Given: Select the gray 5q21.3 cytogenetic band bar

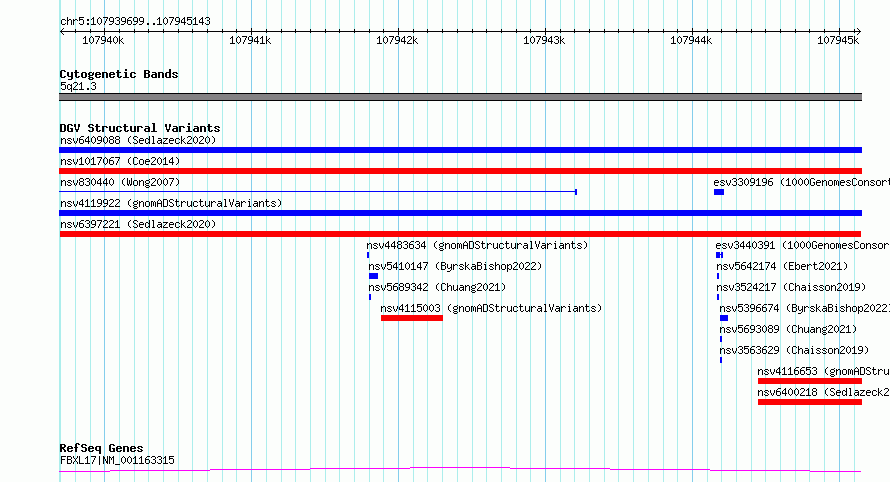Looking at the screenshot, I should pyautogui.click(x=460, y=97).
